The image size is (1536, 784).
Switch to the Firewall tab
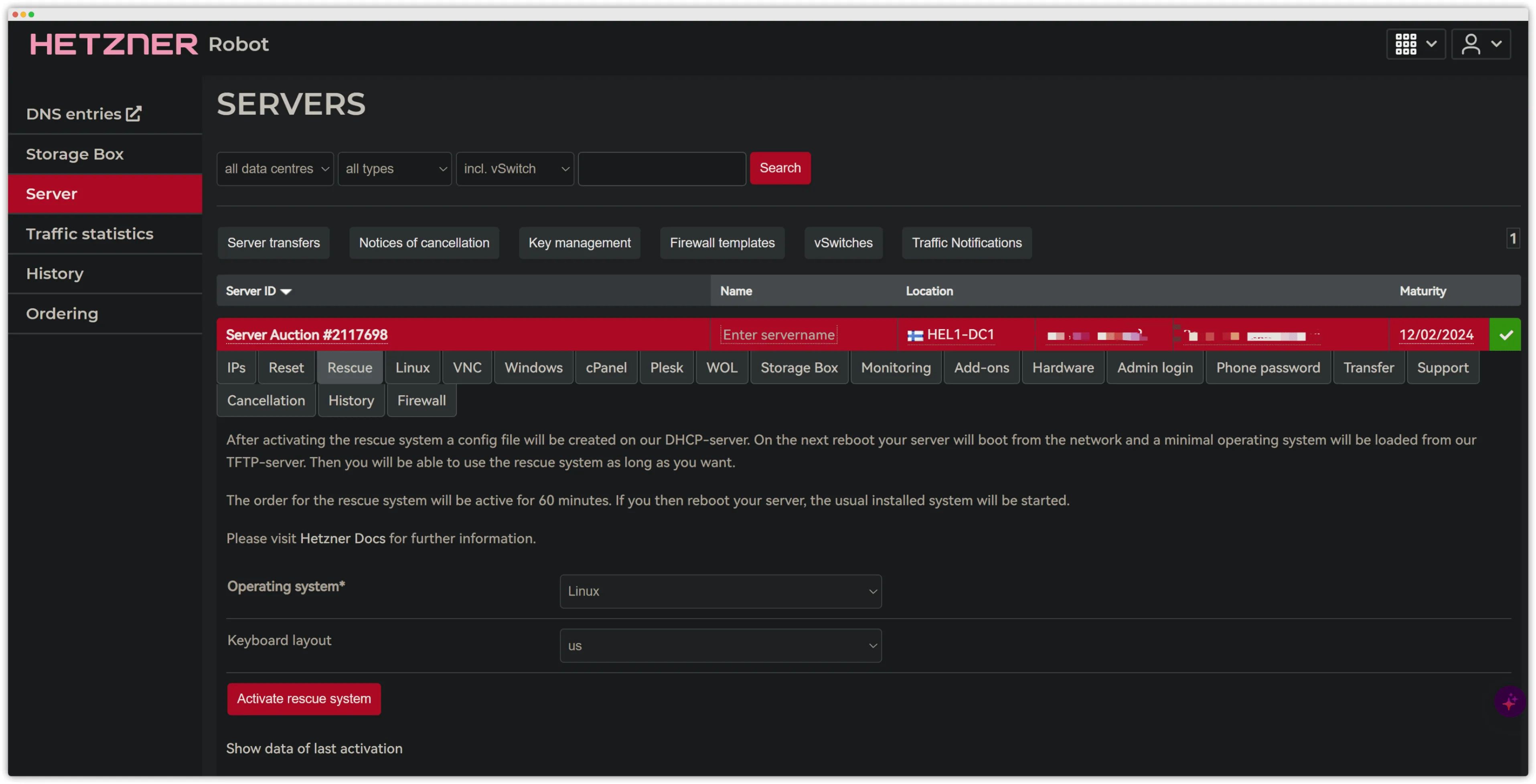click(x=421, y=400)
